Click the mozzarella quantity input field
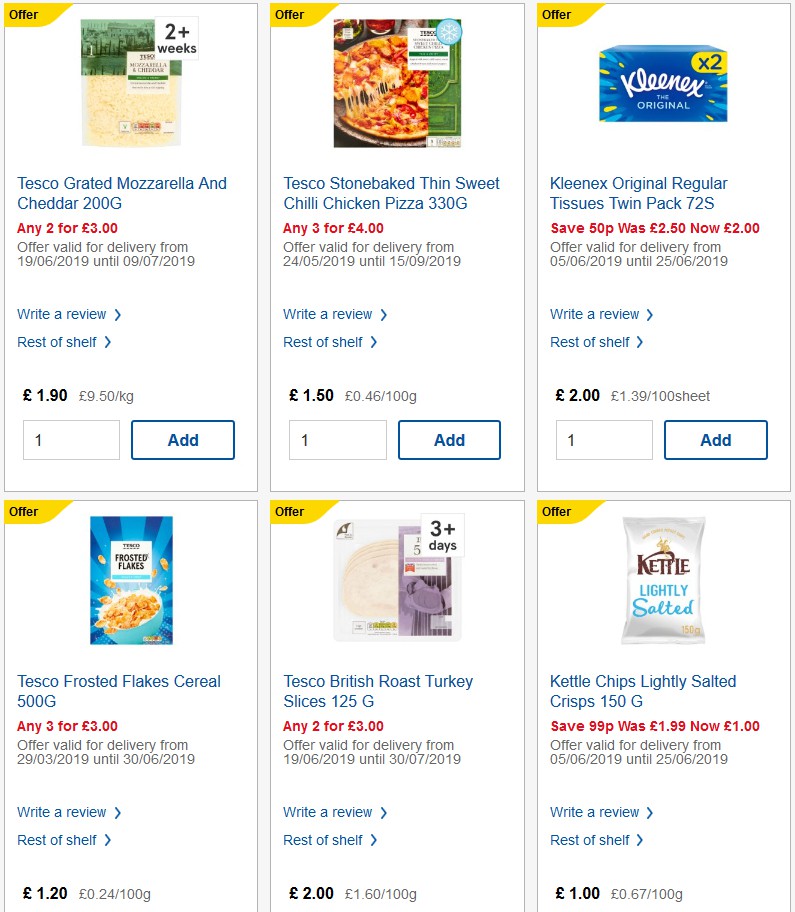The height and width of the screenshot is (912, 795). coord(71,440)
